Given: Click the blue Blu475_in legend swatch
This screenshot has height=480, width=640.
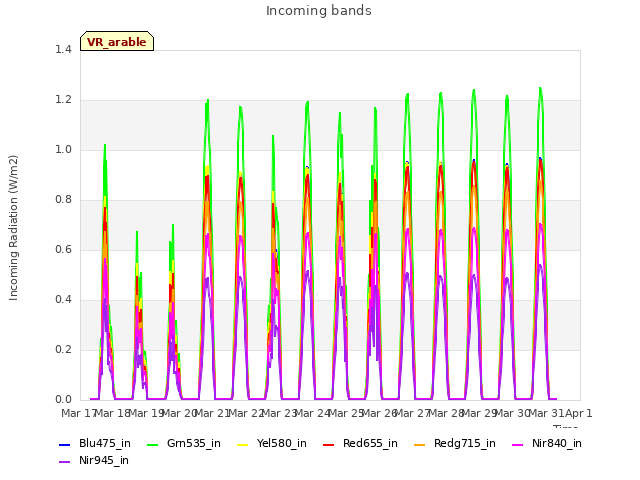Looking at the screenshot, I should click(x=64, y=444).
